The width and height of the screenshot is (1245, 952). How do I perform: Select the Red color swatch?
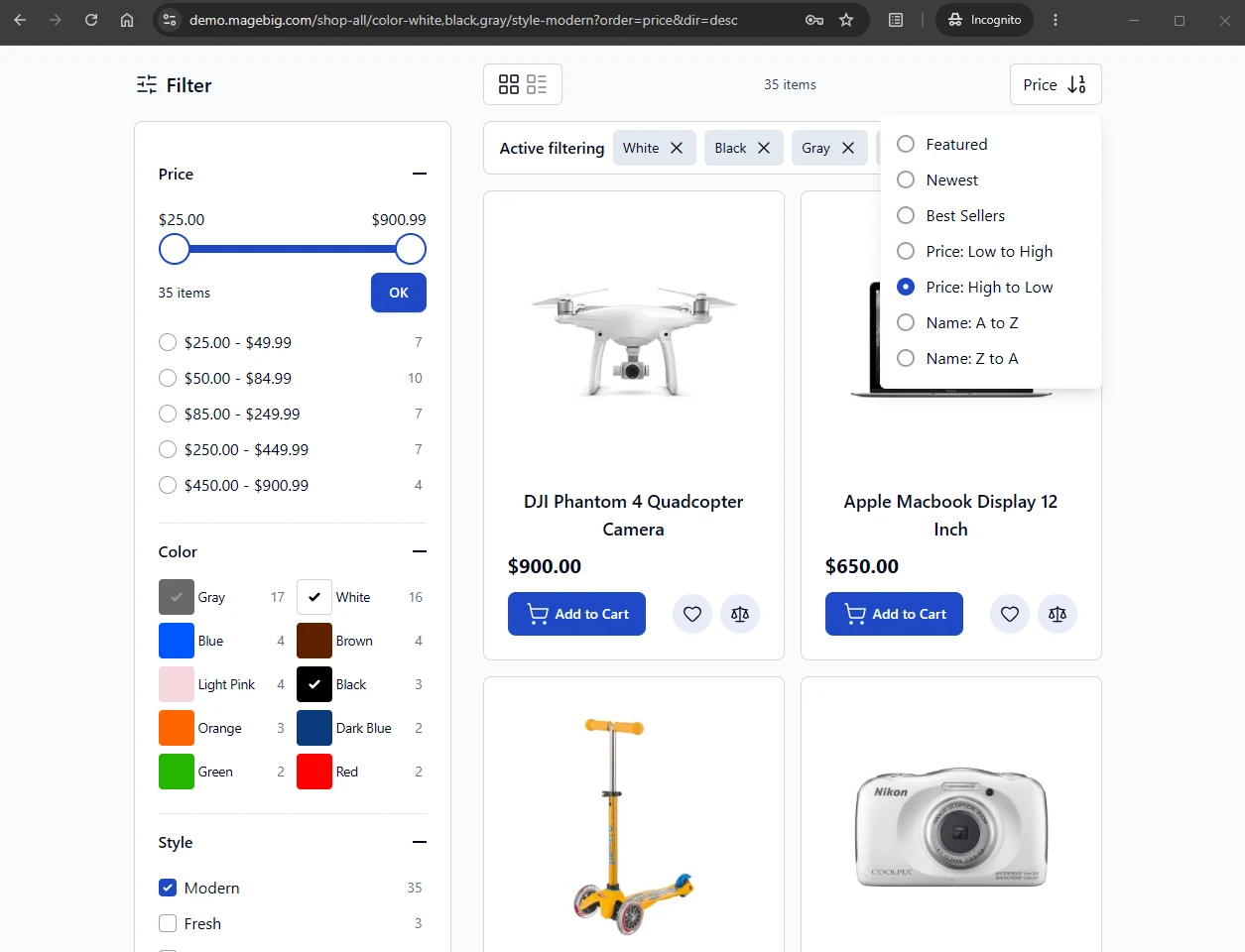314,772
